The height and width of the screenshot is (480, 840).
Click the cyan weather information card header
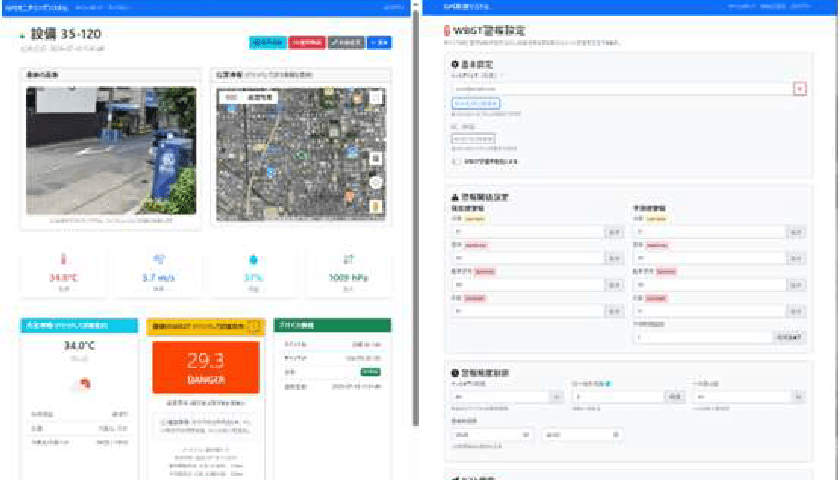pos(79,325)
